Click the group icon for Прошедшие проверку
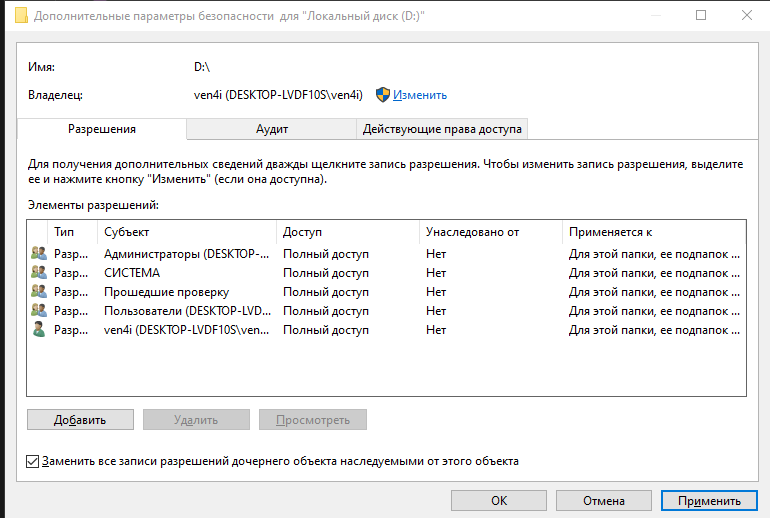 click(x=39, y=292)
